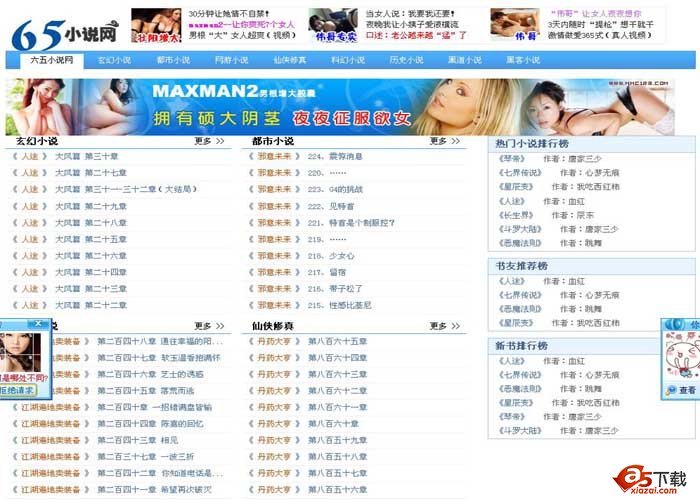
Task: Open 第二百四十四章 陈嘉的回忆
Action: [150, 424]
